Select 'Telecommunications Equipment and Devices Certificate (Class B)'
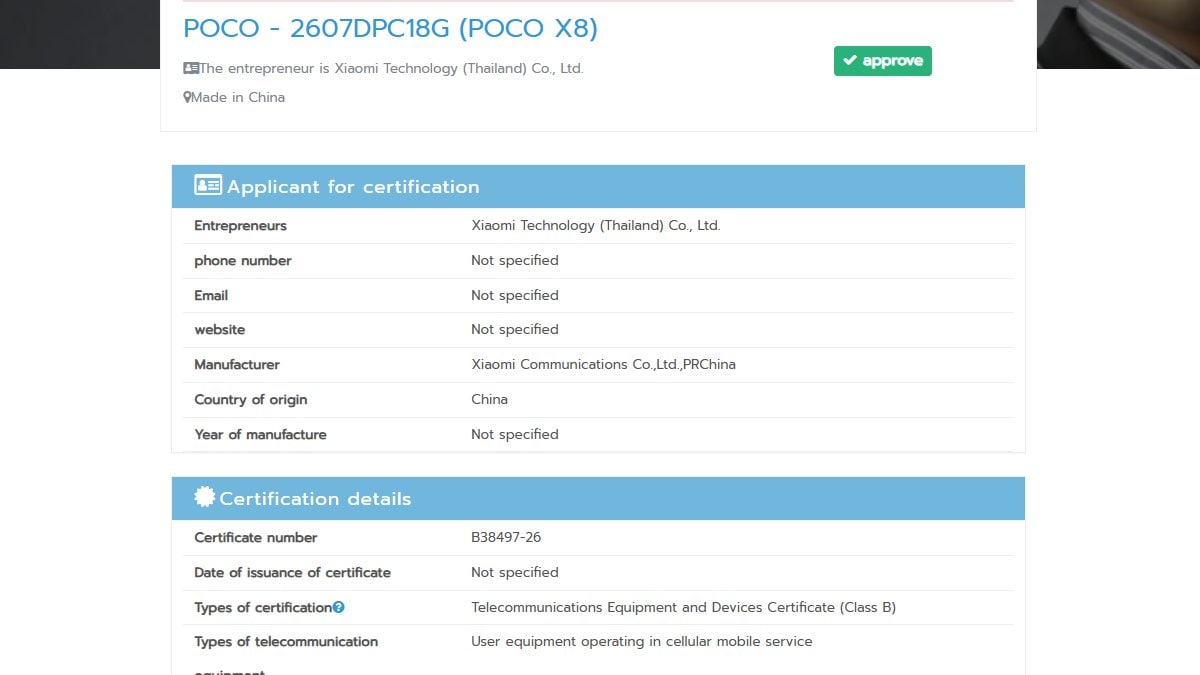 click(x=683, y=607)
